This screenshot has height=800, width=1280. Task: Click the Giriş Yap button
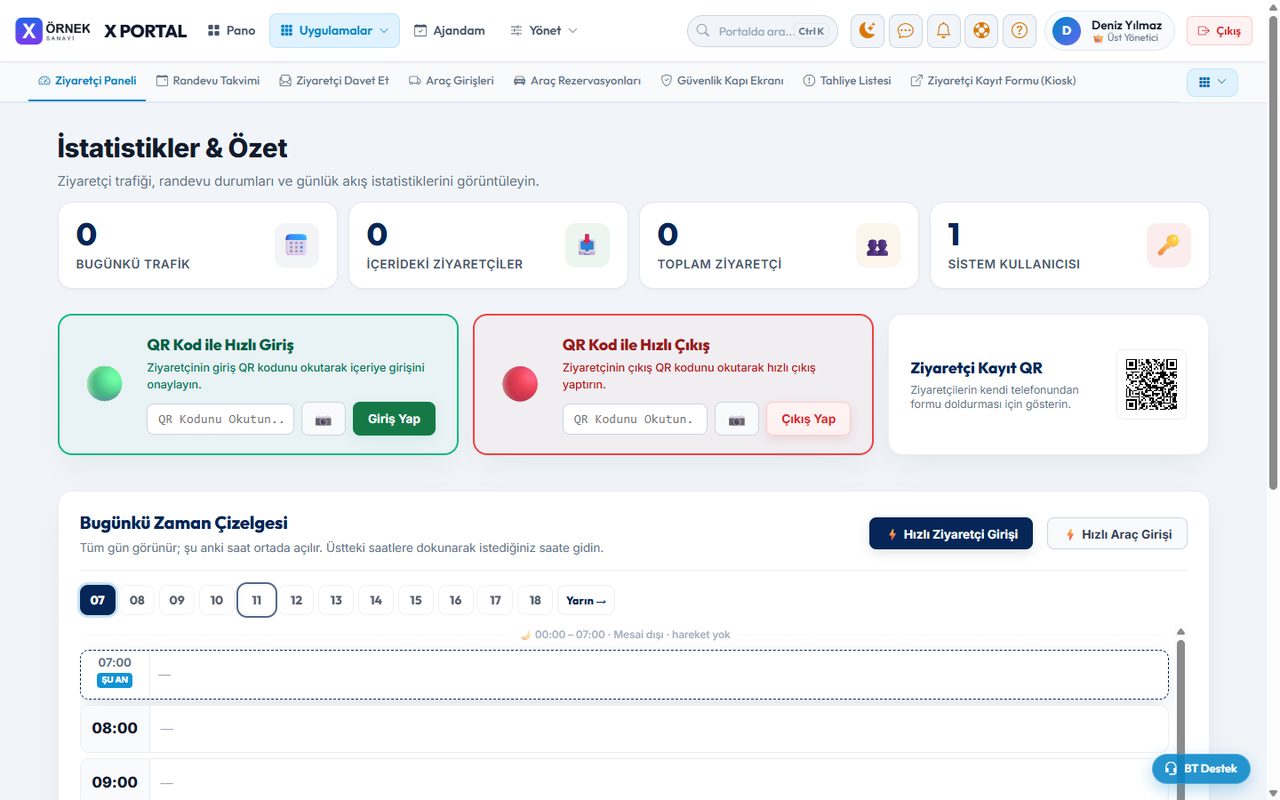click(394, 419)
